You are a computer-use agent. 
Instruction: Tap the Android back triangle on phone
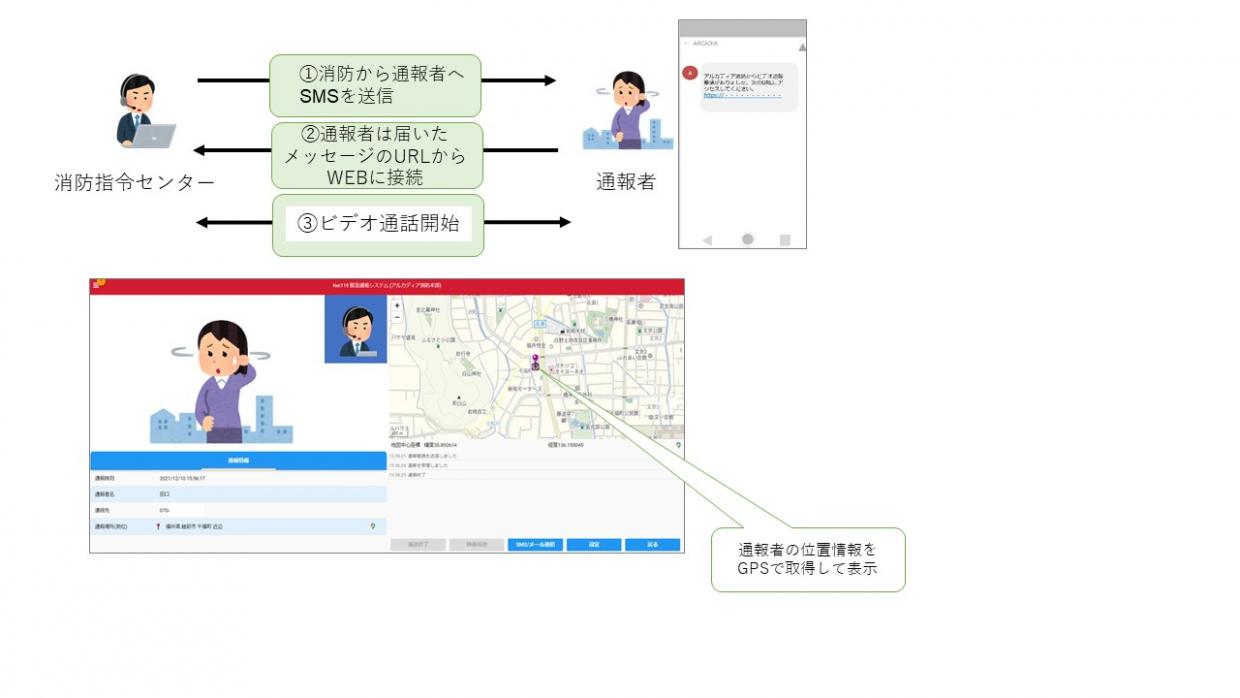click(x=707, y=240)
